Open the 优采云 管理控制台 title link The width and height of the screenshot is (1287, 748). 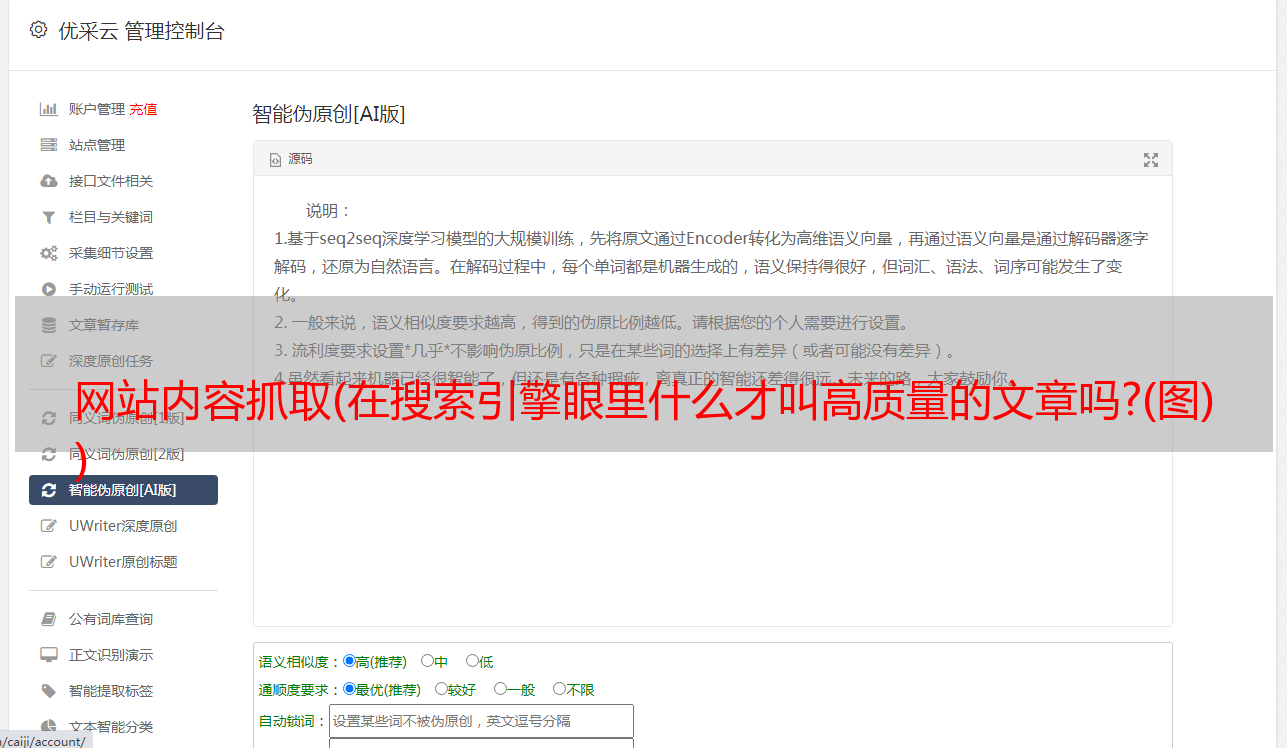click(141, 31)
